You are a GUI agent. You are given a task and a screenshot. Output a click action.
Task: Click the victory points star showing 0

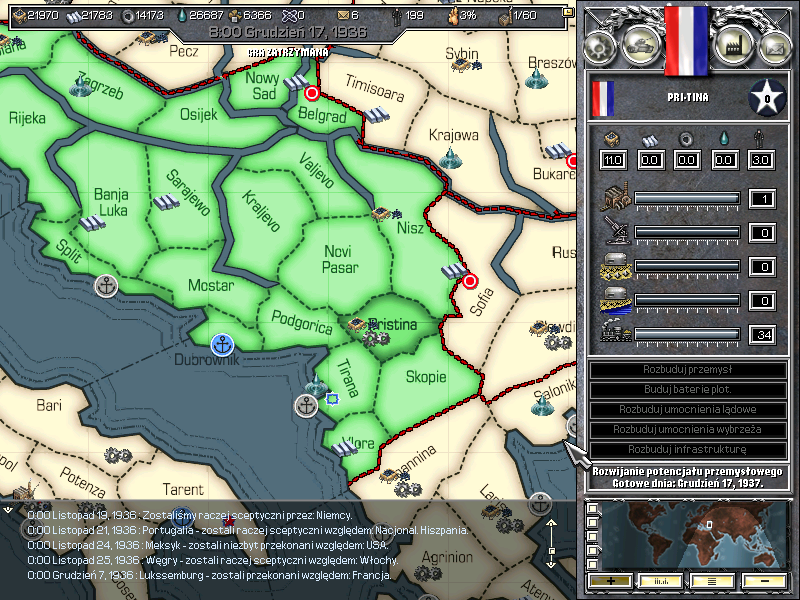(x=766, y=97)
